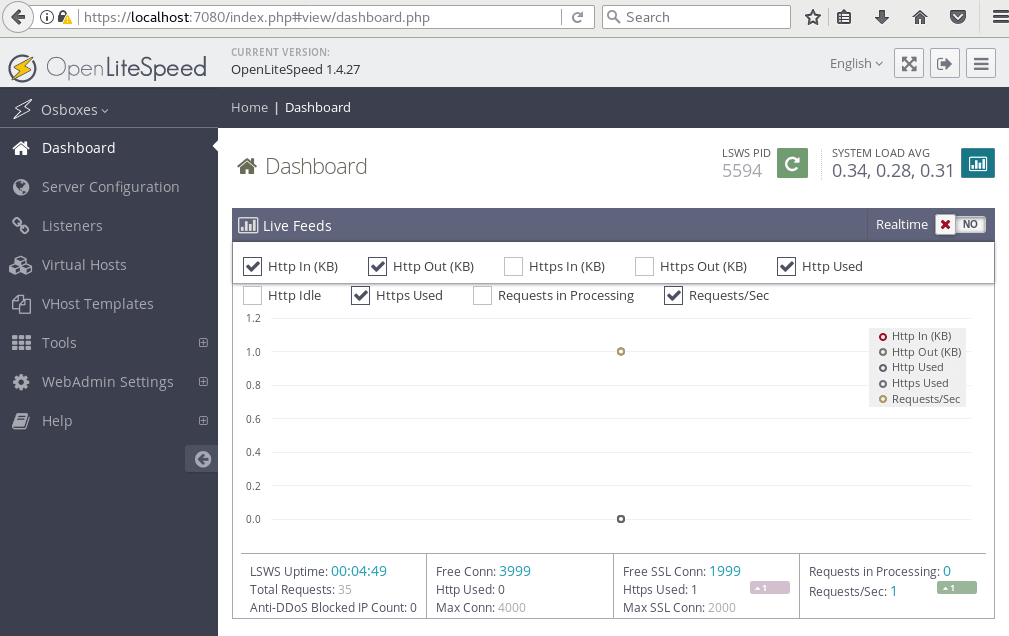Screen dimensions: 1009x636
Task: Expand the Tools submenu plus icon
Action: [x=203, y=343]
